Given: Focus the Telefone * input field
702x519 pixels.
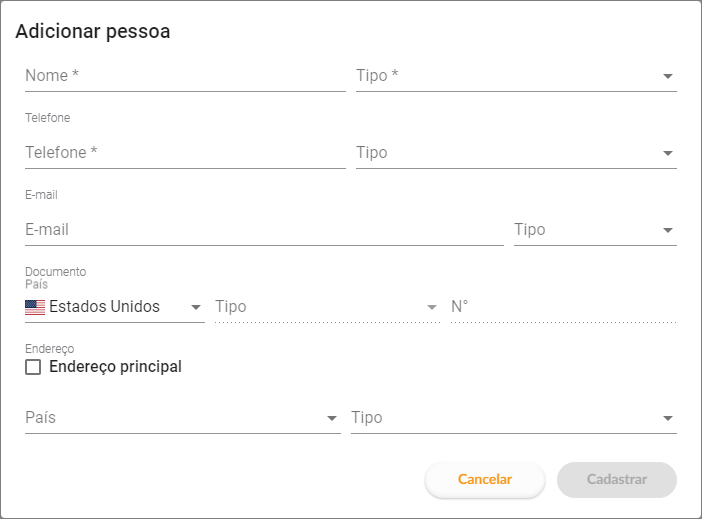Looking at the screenshot, I should pyautogui.click(x=185, y=153).
